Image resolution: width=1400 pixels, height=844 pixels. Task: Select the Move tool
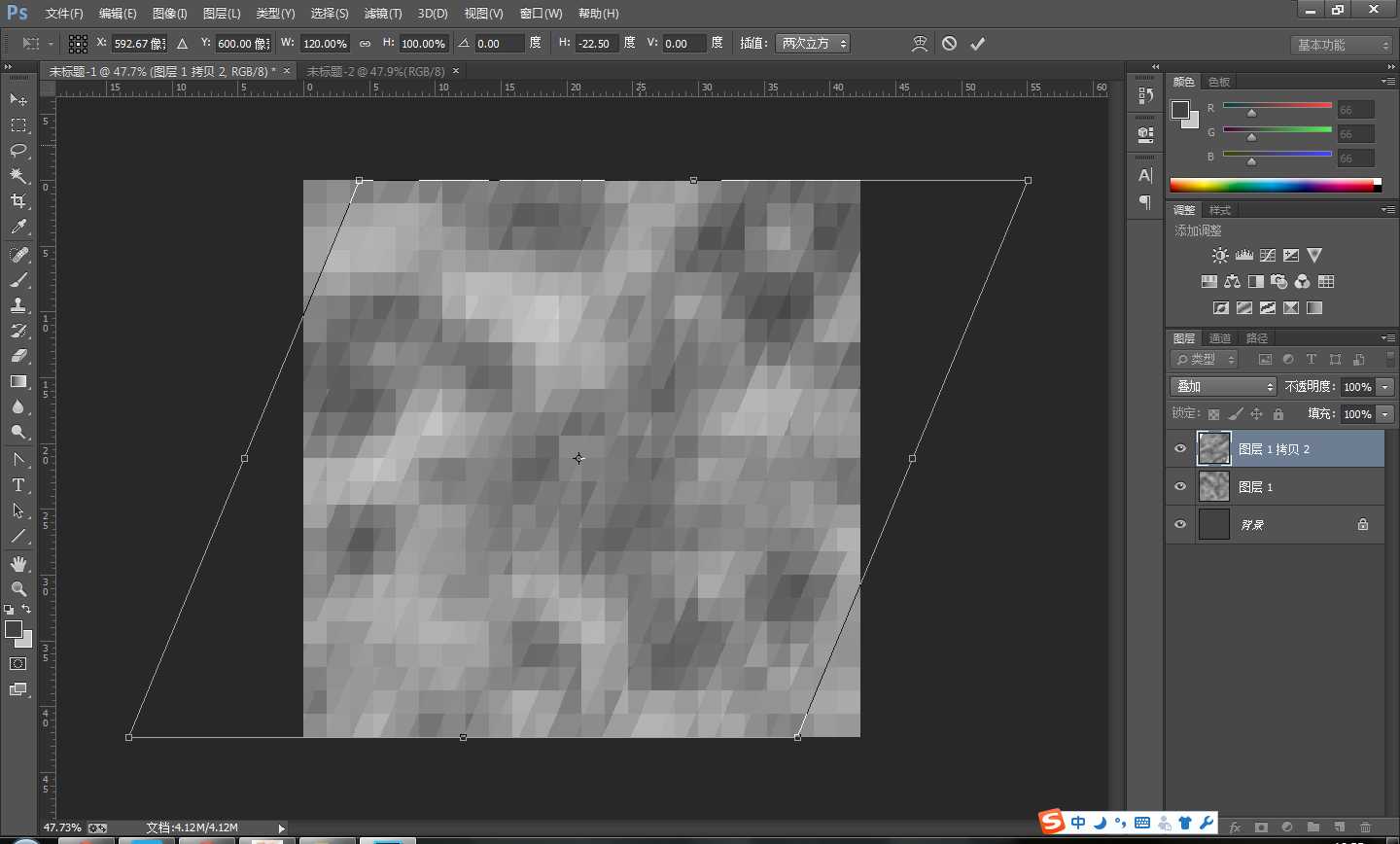(x=18, y=100)
